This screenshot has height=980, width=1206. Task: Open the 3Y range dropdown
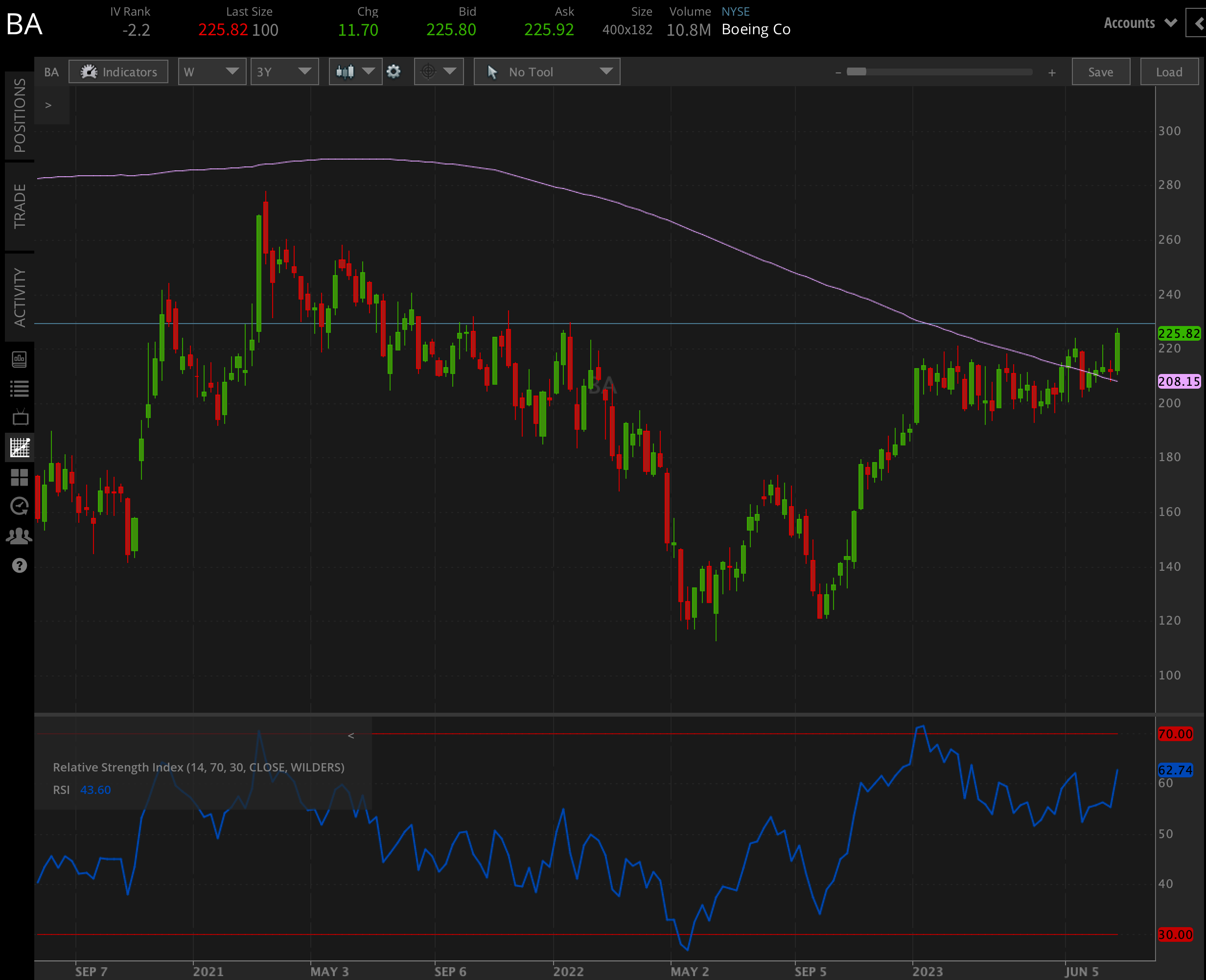pyautogui.click(x=284, y=71)
